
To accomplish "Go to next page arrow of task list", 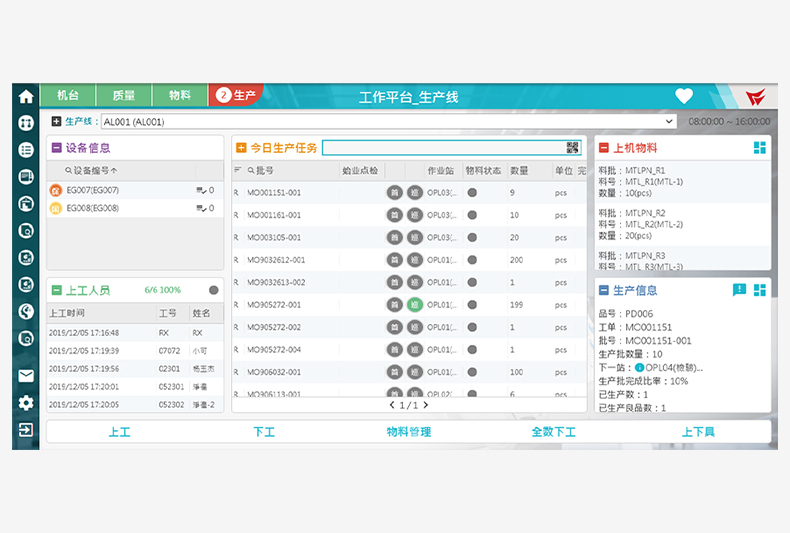I will (426, 405).
